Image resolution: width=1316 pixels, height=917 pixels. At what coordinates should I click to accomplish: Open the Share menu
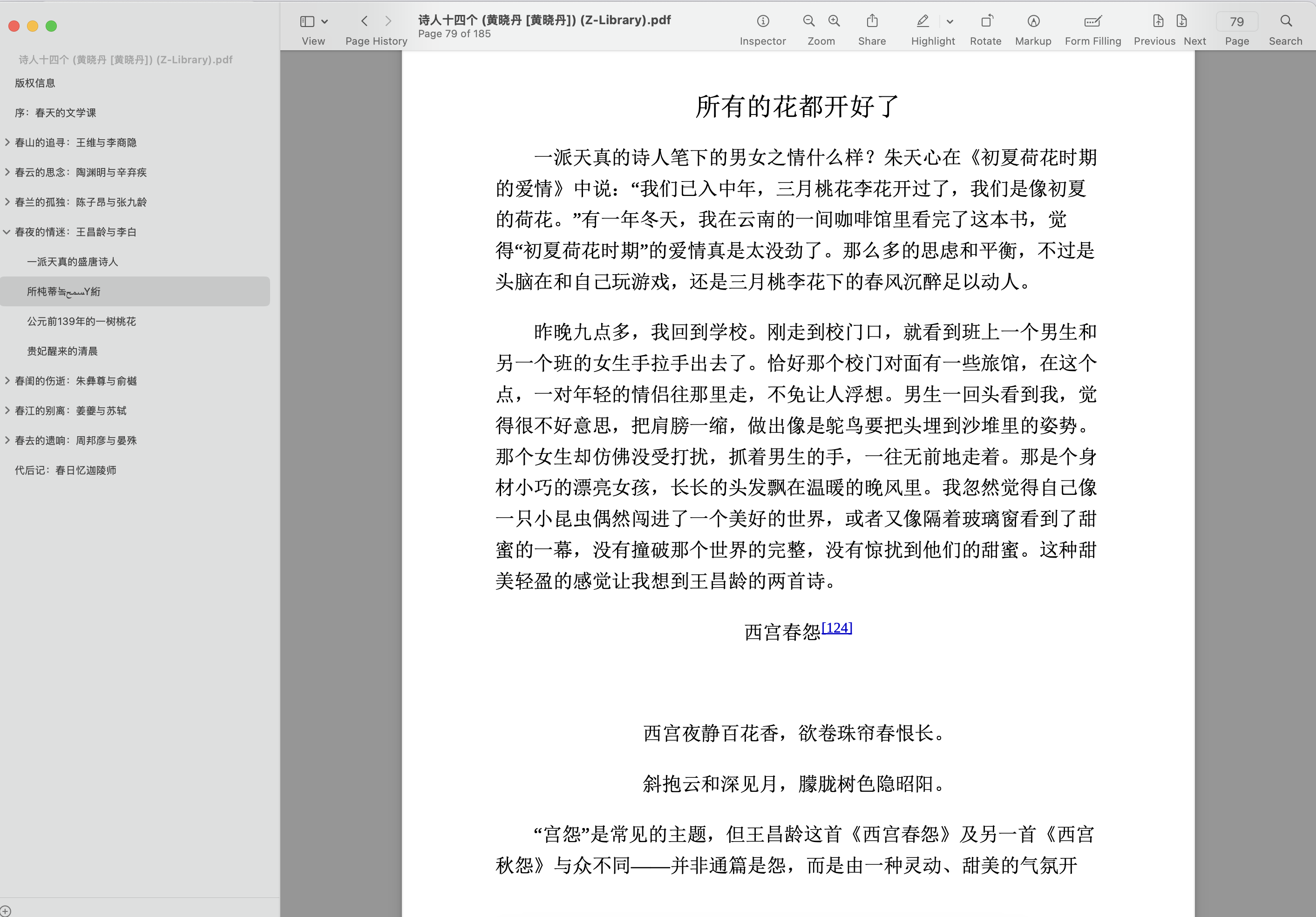pos(872,21)
